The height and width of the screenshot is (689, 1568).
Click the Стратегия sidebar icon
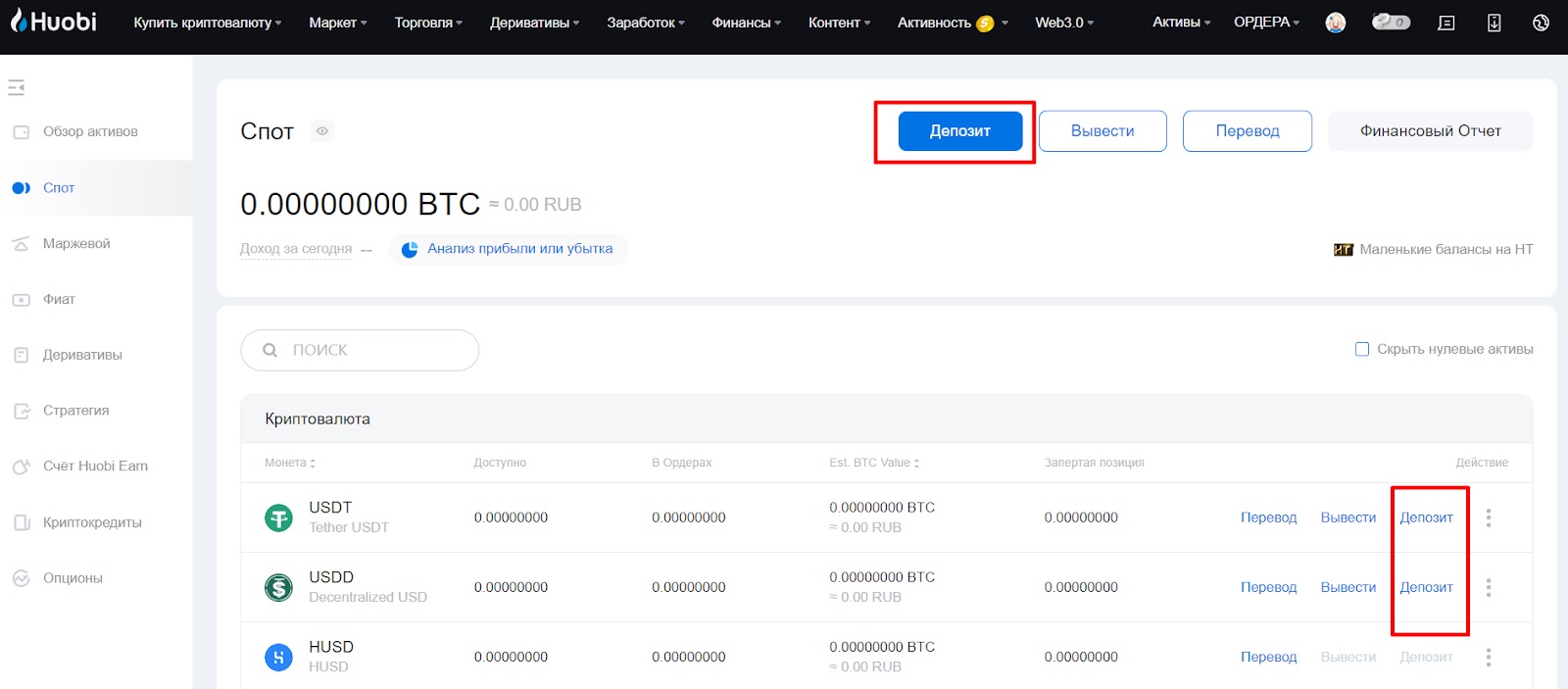pyautogui.click(x=21, y=411)
